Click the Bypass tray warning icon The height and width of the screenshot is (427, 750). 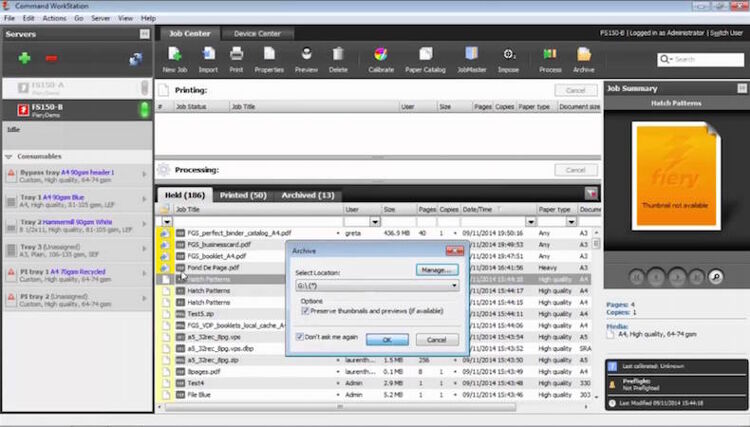tap(11, 175)
